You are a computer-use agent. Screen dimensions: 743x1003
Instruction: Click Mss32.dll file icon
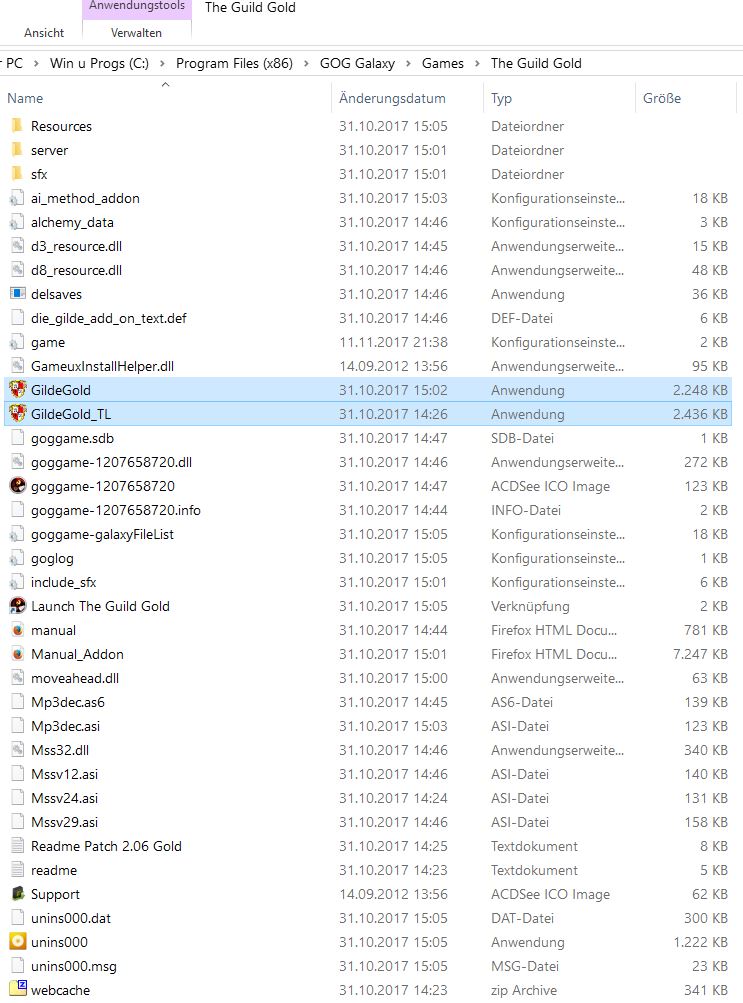(17, 750)
